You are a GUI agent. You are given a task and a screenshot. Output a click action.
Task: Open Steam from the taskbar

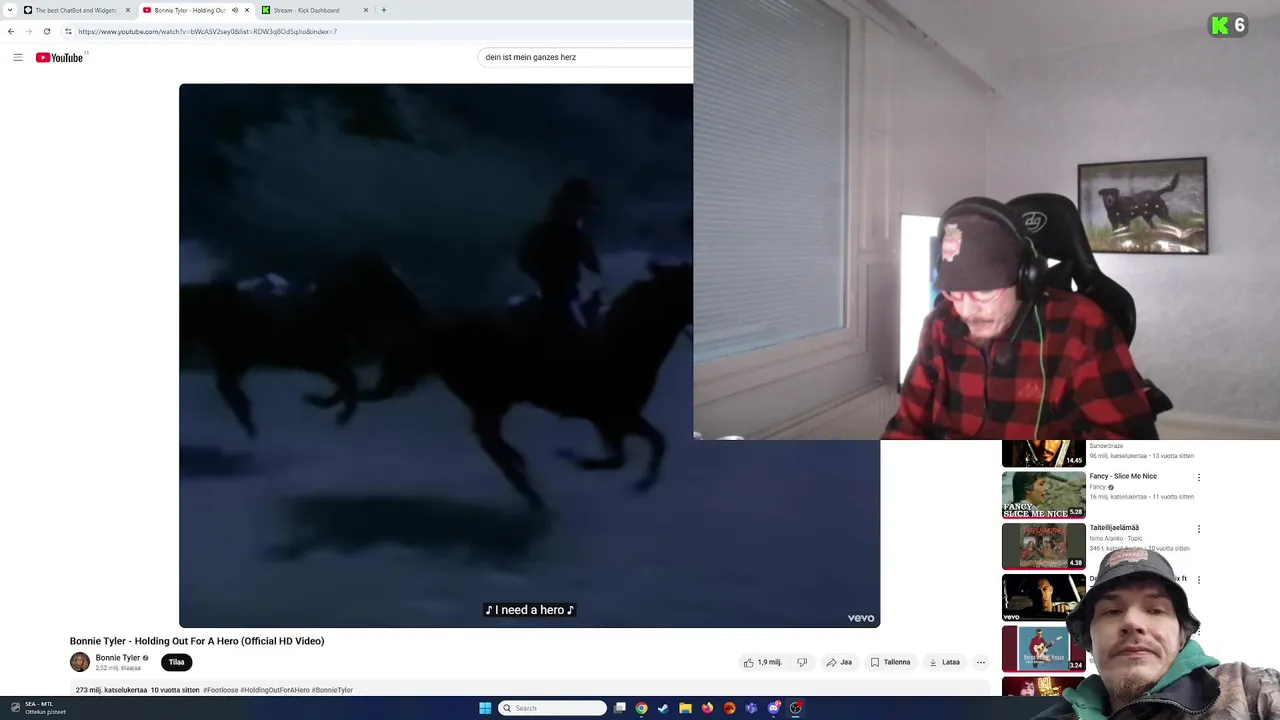coord(663,708)
